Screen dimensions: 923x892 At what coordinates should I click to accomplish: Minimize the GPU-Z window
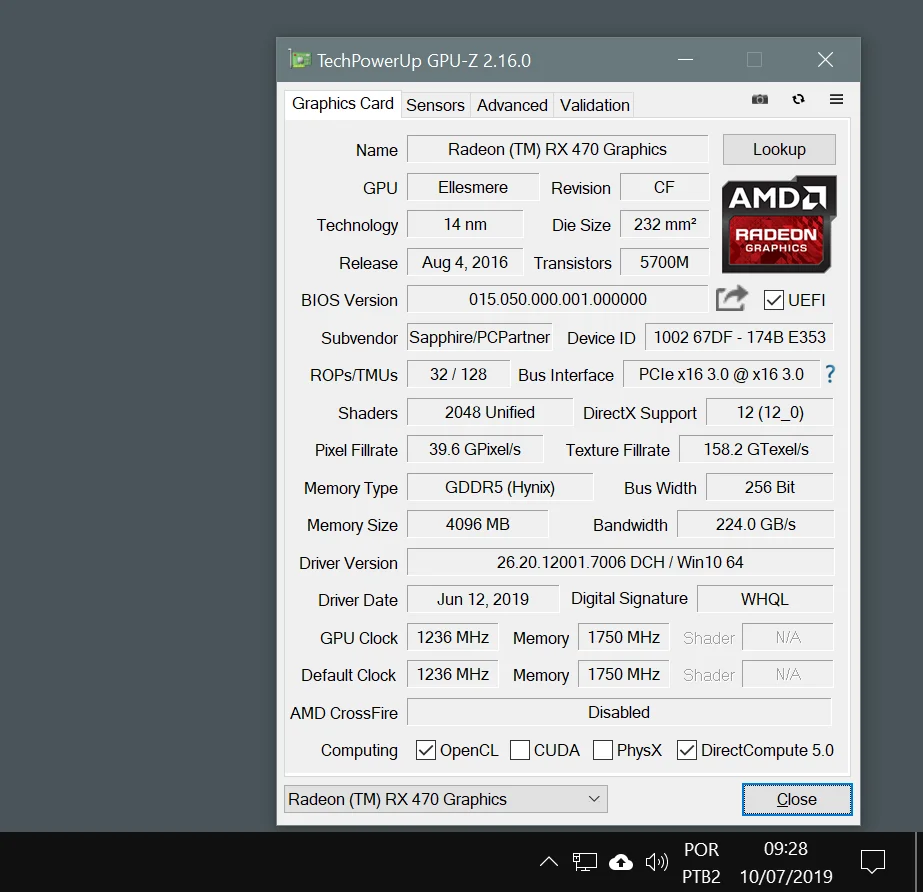(x=685, y=60)
